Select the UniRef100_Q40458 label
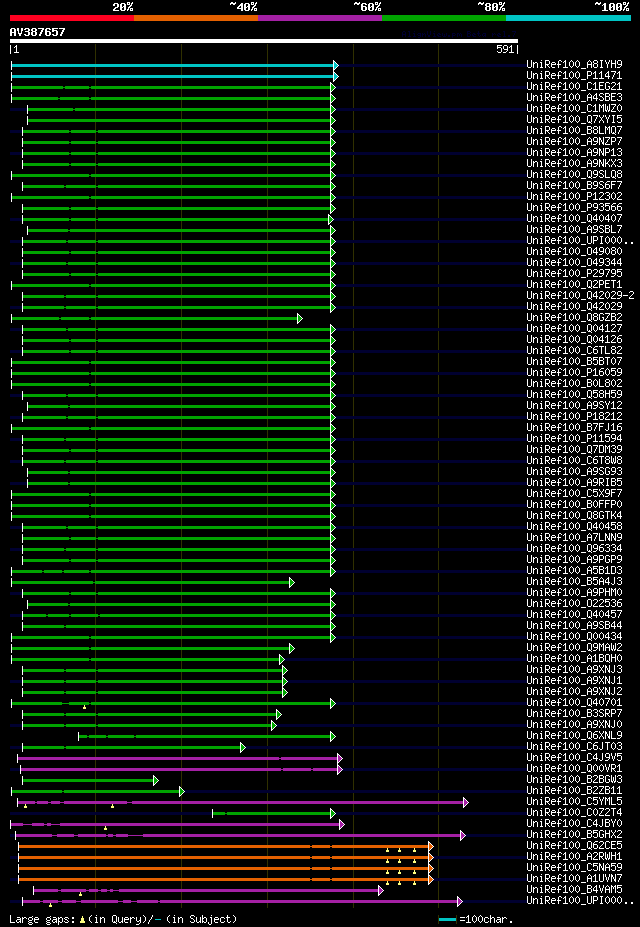The image size is (640, 927). 574,526
